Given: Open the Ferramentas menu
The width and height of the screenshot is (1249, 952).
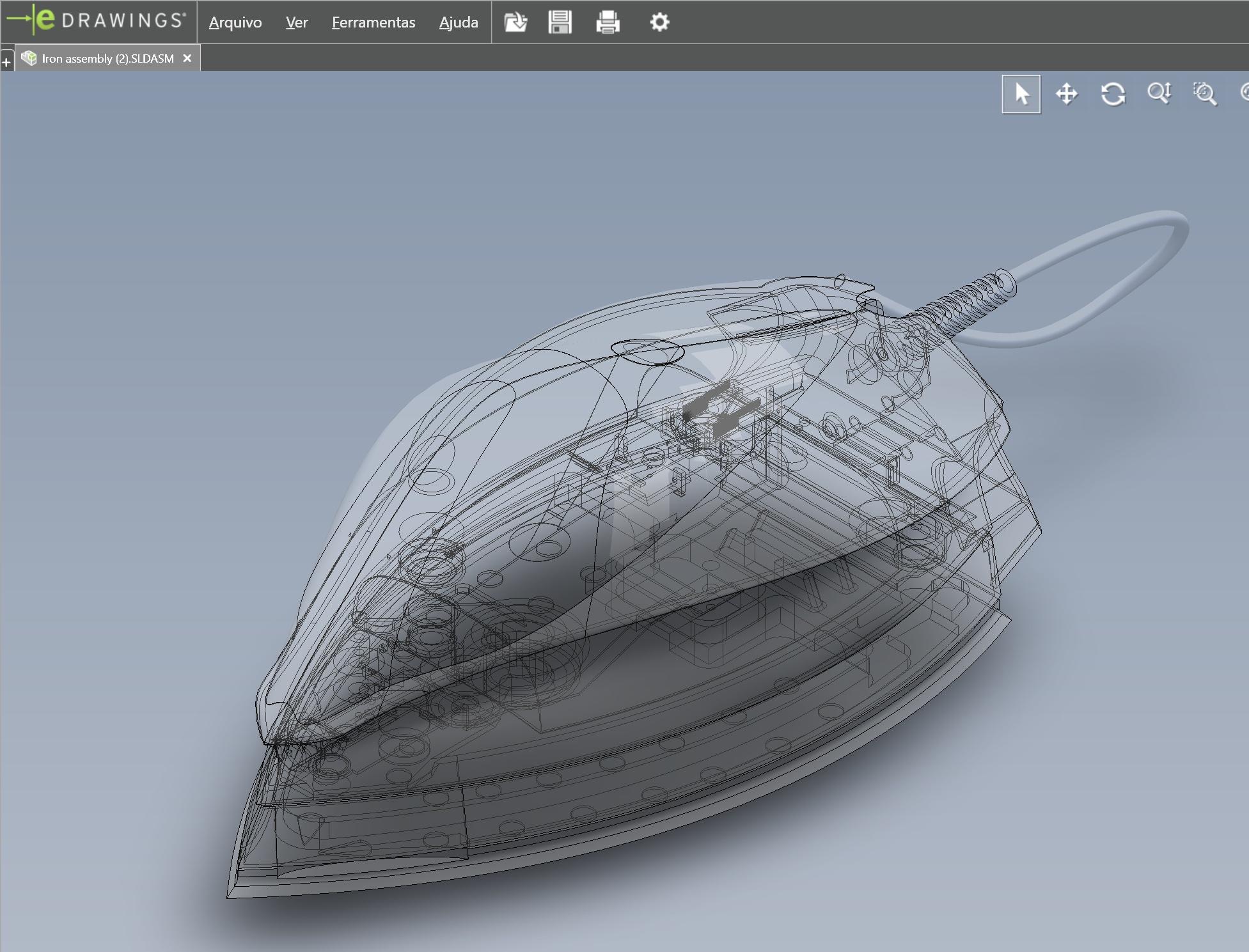Looking at the screenshot, I should coord(373,22).
